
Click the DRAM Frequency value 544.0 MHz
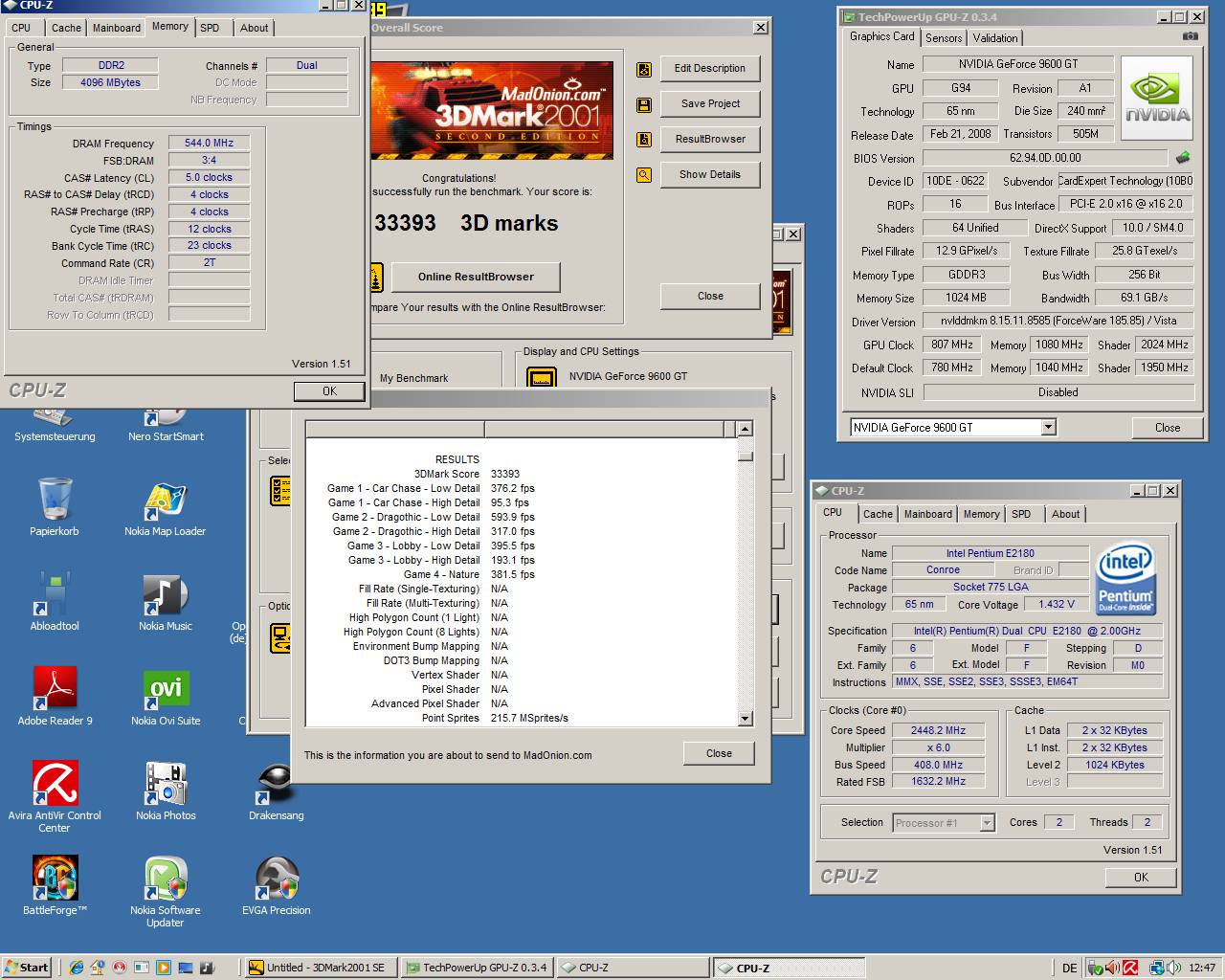coord(209,143)
